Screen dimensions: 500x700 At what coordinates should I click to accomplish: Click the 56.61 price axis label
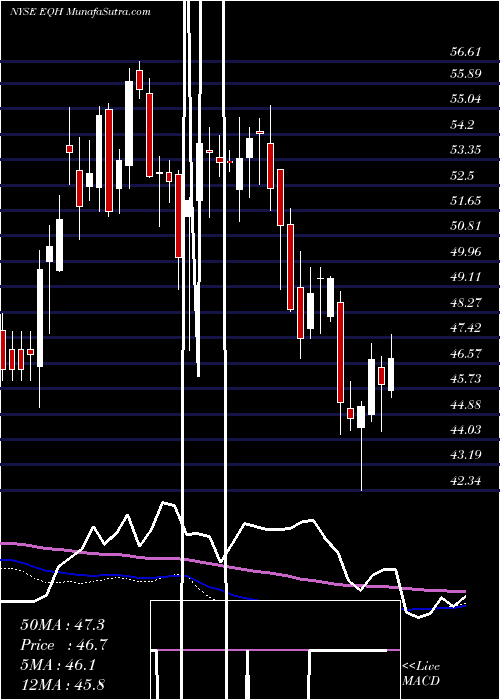tap(466, 52)
